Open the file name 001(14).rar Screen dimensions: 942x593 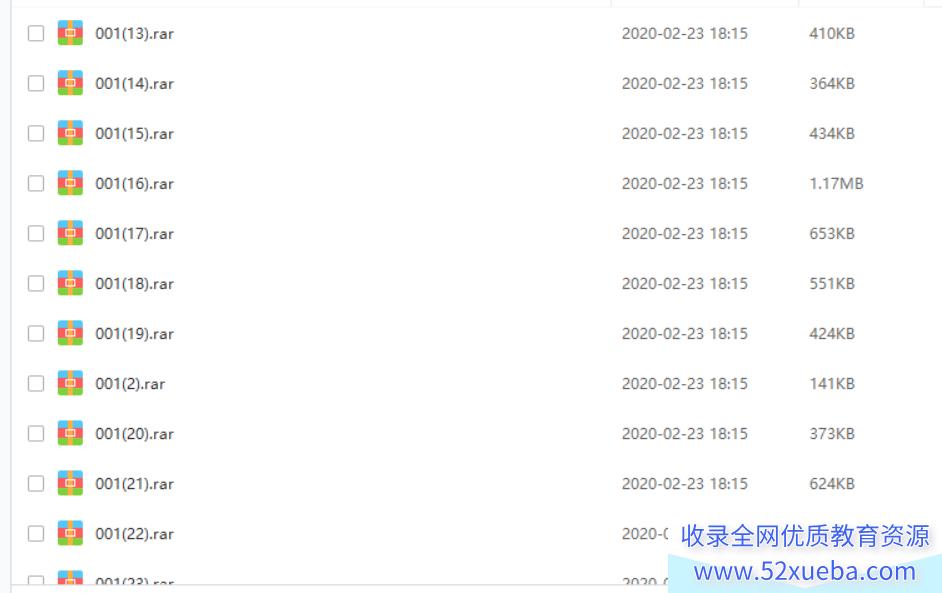pos(135,84)
